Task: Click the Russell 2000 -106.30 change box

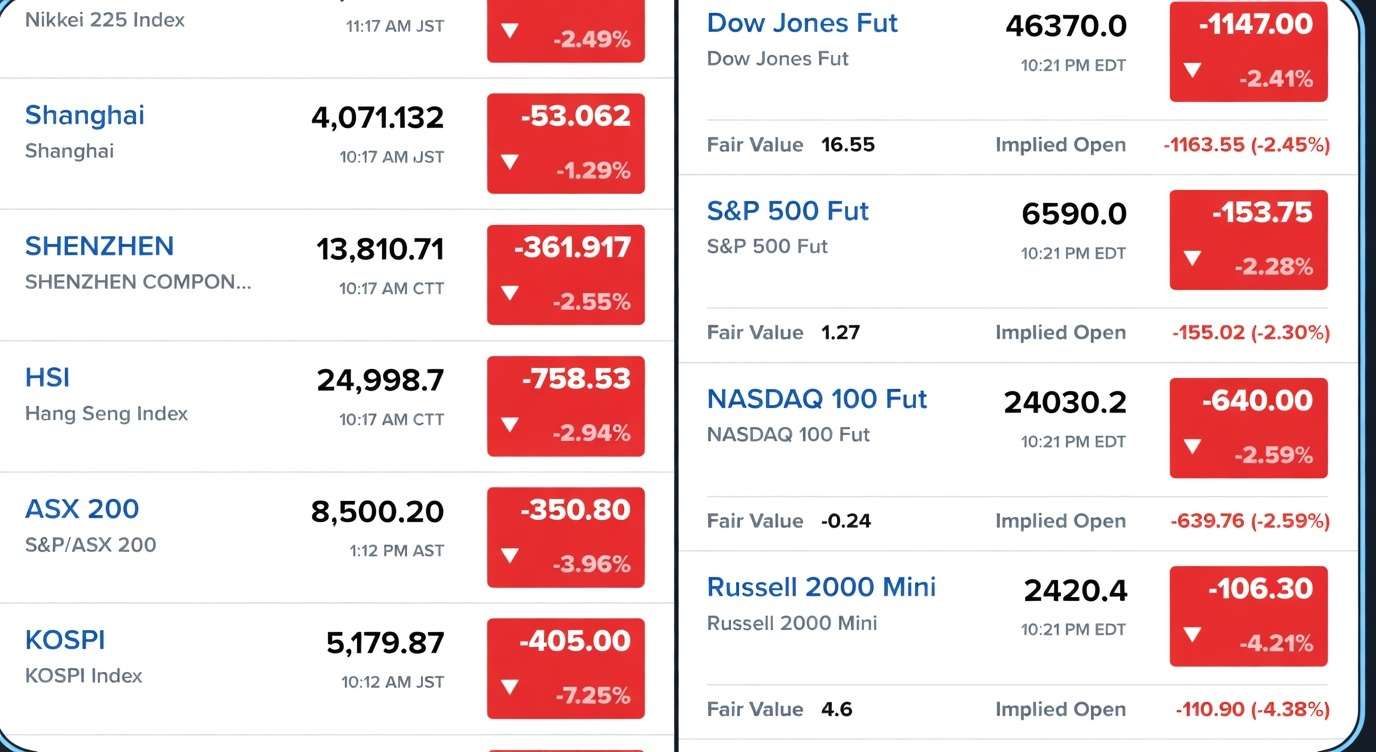Action: point(1249,616)
